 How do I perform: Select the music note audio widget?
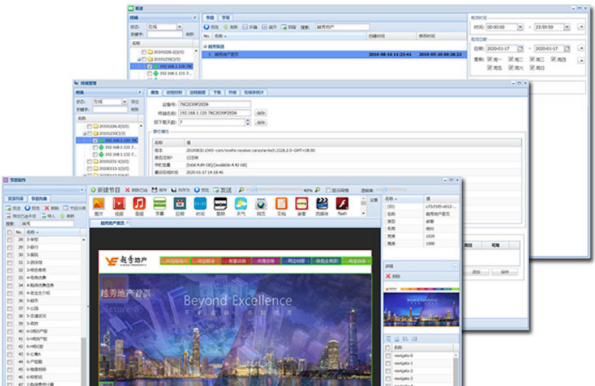139,204
